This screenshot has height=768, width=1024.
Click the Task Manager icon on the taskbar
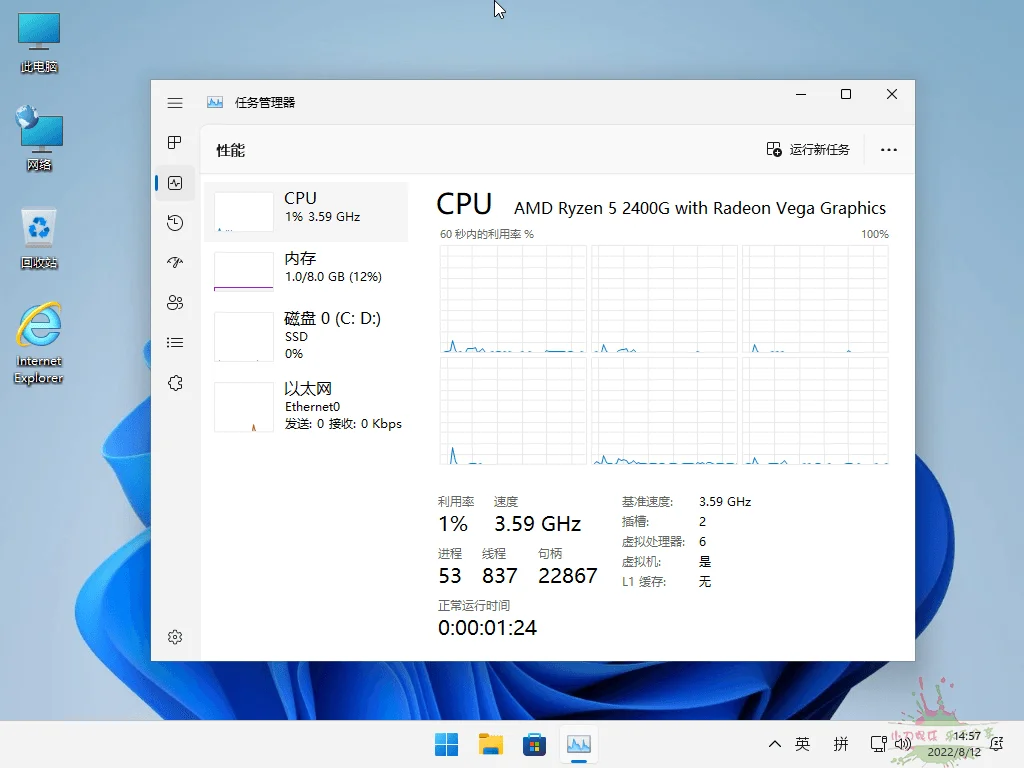coord(578,744)
